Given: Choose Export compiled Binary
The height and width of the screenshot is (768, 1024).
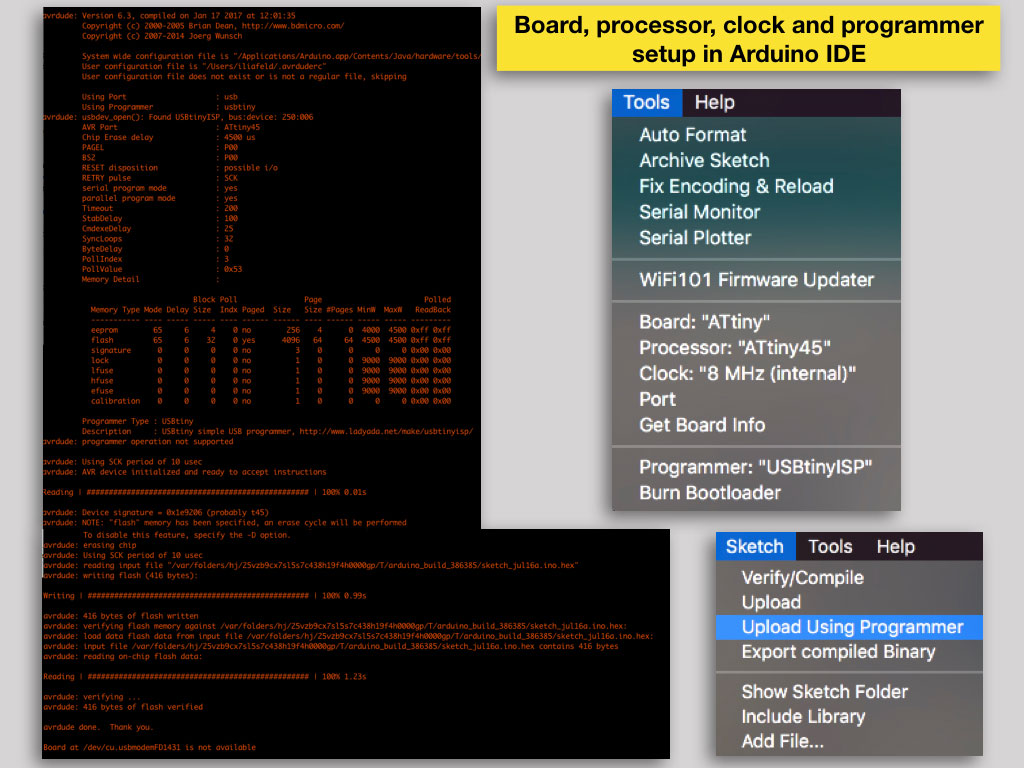Looking at the screenshot, I should 839,652.
